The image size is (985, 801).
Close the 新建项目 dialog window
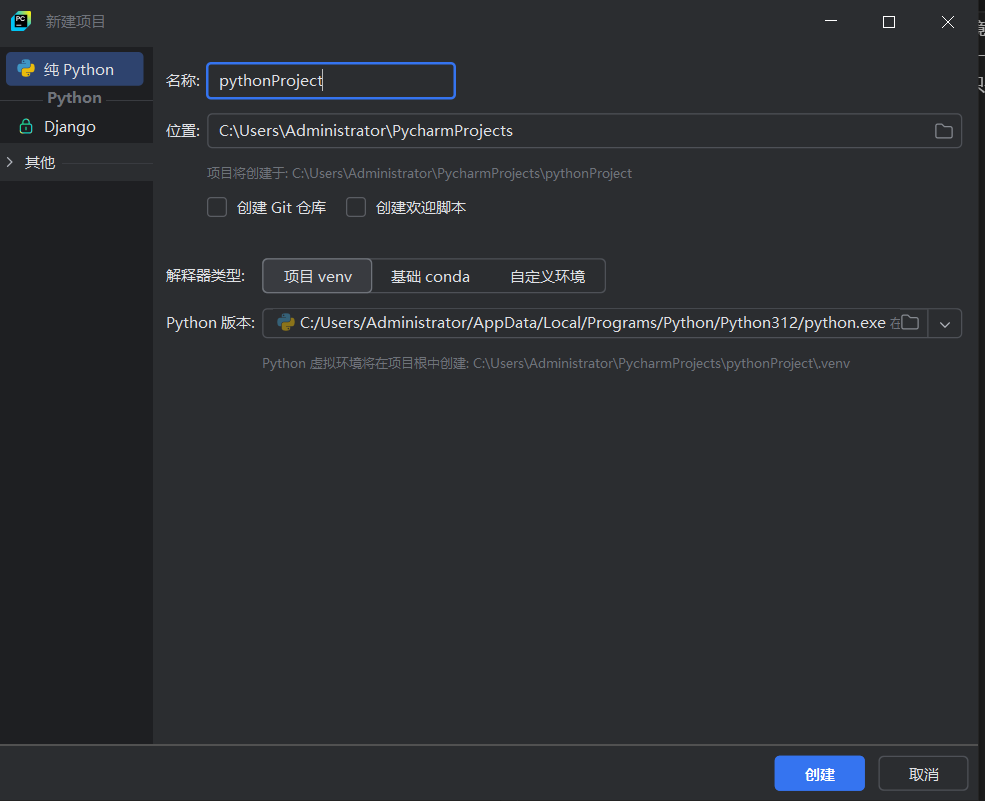point(947,22)
